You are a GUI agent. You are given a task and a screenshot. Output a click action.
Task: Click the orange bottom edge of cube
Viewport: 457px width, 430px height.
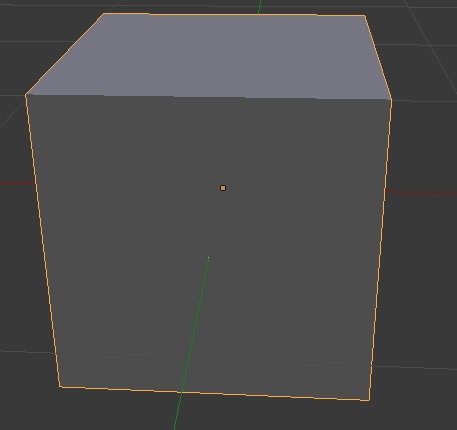pyautogui.click(x=214, y=393)
